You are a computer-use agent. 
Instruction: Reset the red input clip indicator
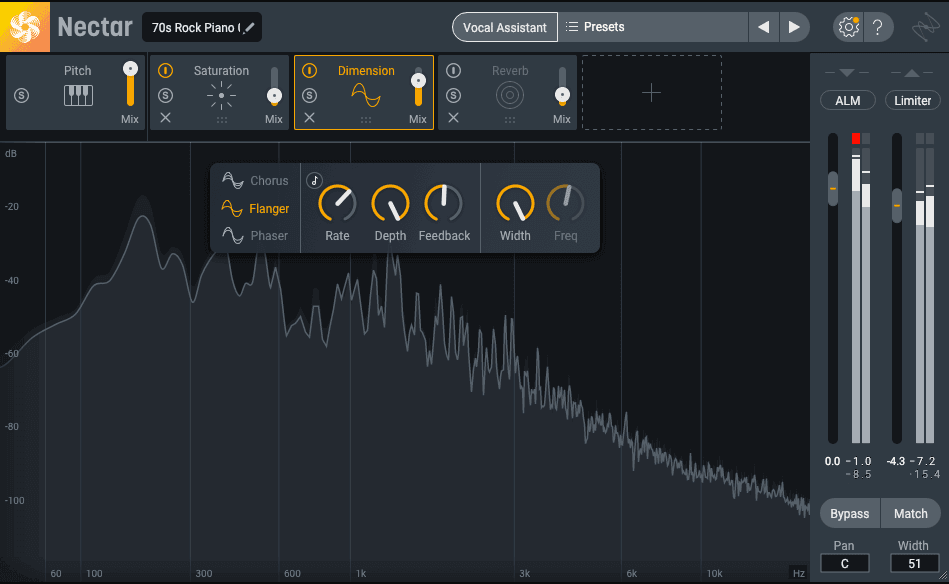856,139
